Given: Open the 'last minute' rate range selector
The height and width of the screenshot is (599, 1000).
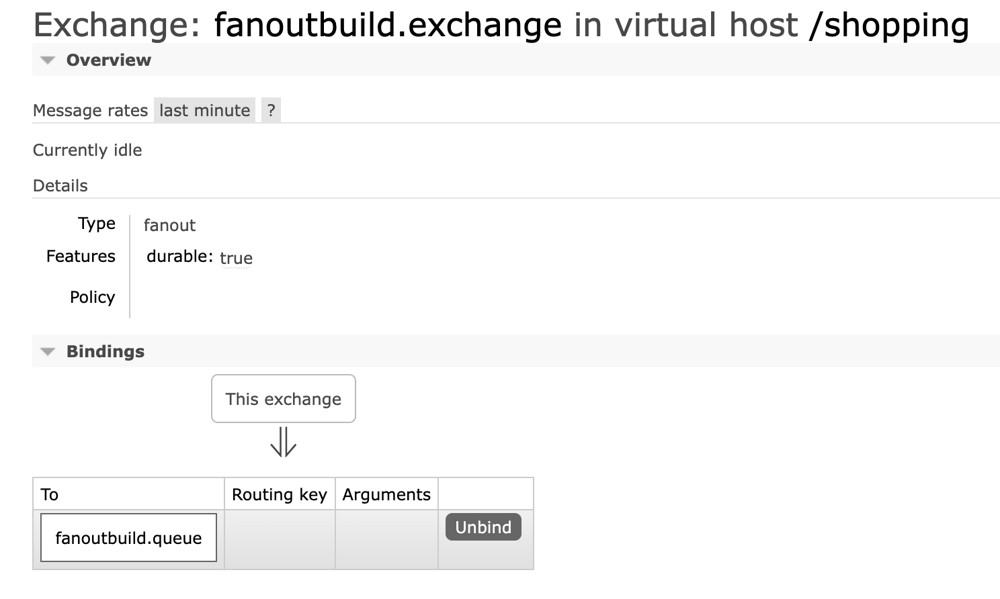Looking at the screenshot, I should tap(204, 111).
